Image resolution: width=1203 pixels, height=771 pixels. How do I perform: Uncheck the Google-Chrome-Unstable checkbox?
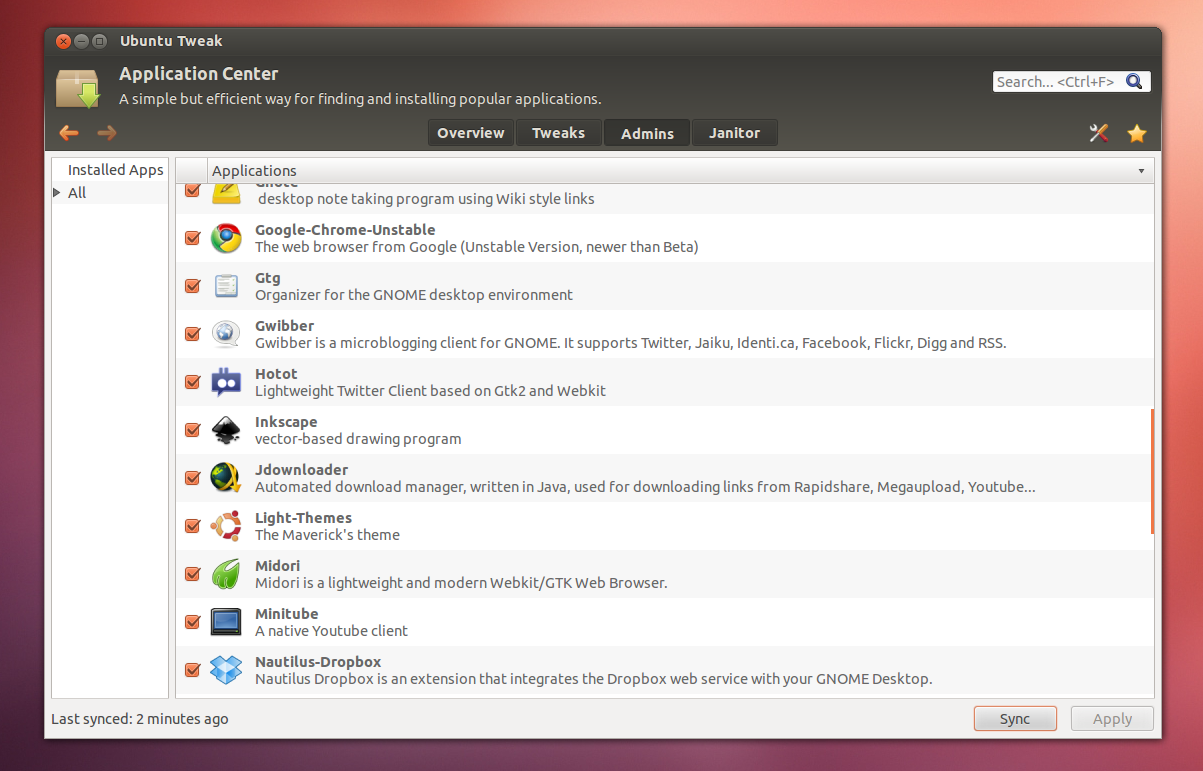coord(193,238)
